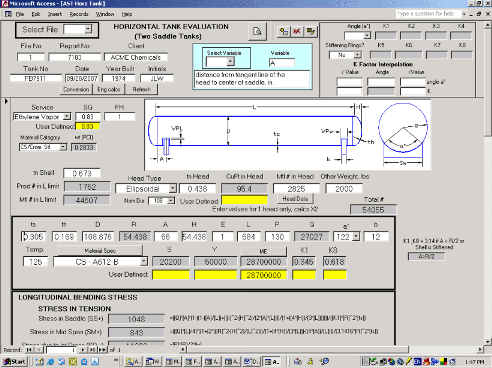Click yellow User Defined CuFt in Head field
Viewport: 492px width, 368px height.
[x=244, y=200]
